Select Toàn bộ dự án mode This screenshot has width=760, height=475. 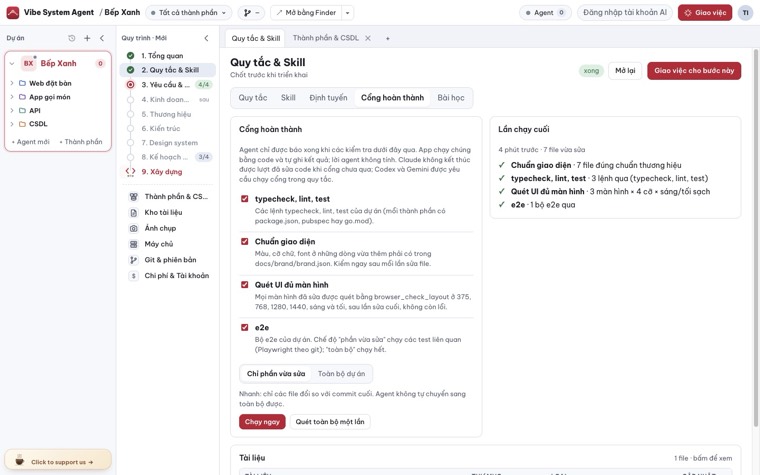tap(342, 374)
